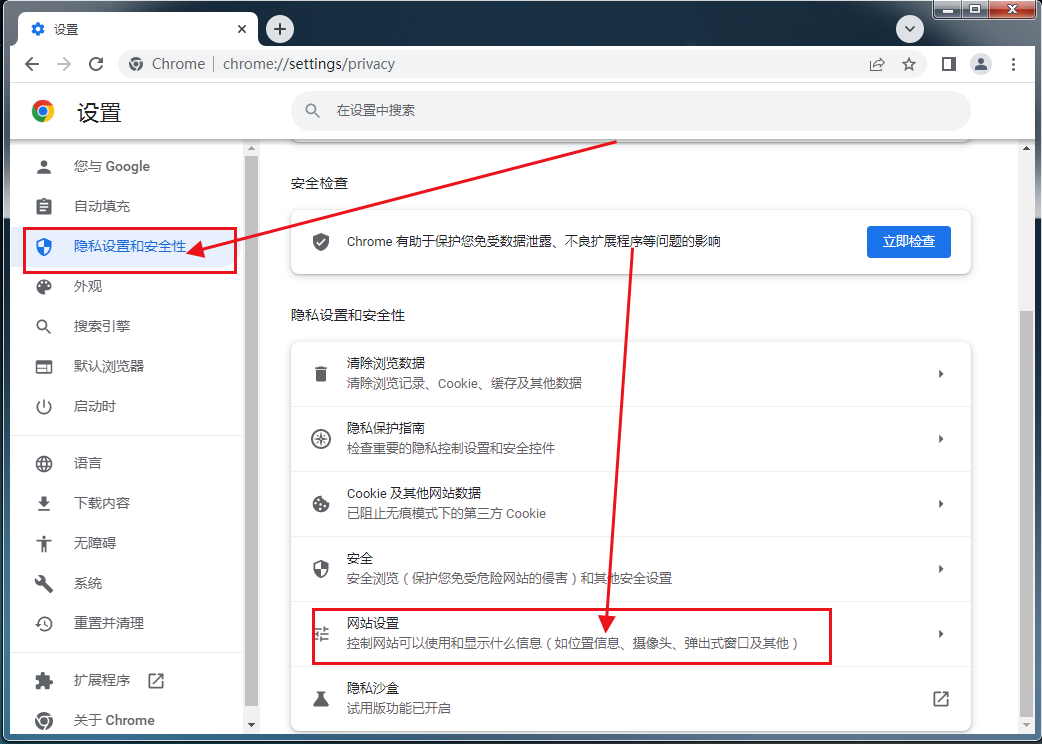Expand the 网站设置 arrow

[x=941, y=634]
